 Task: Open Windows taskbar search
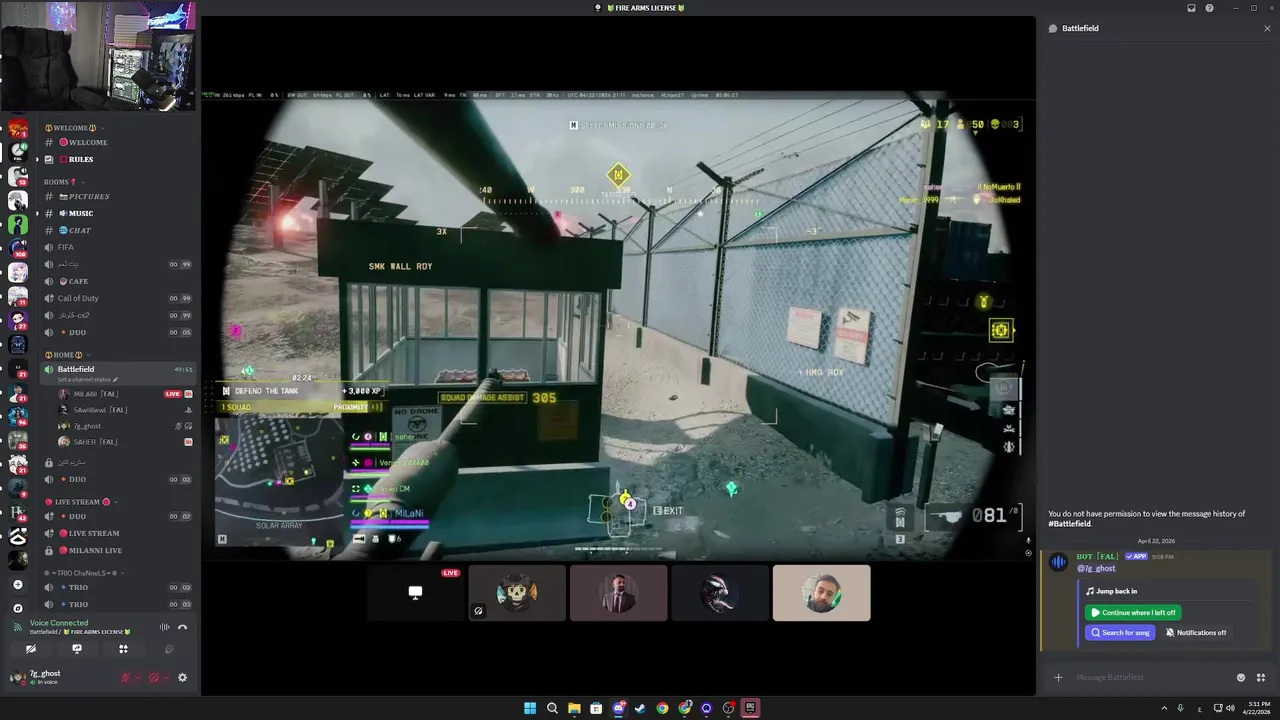coord(552,708)
